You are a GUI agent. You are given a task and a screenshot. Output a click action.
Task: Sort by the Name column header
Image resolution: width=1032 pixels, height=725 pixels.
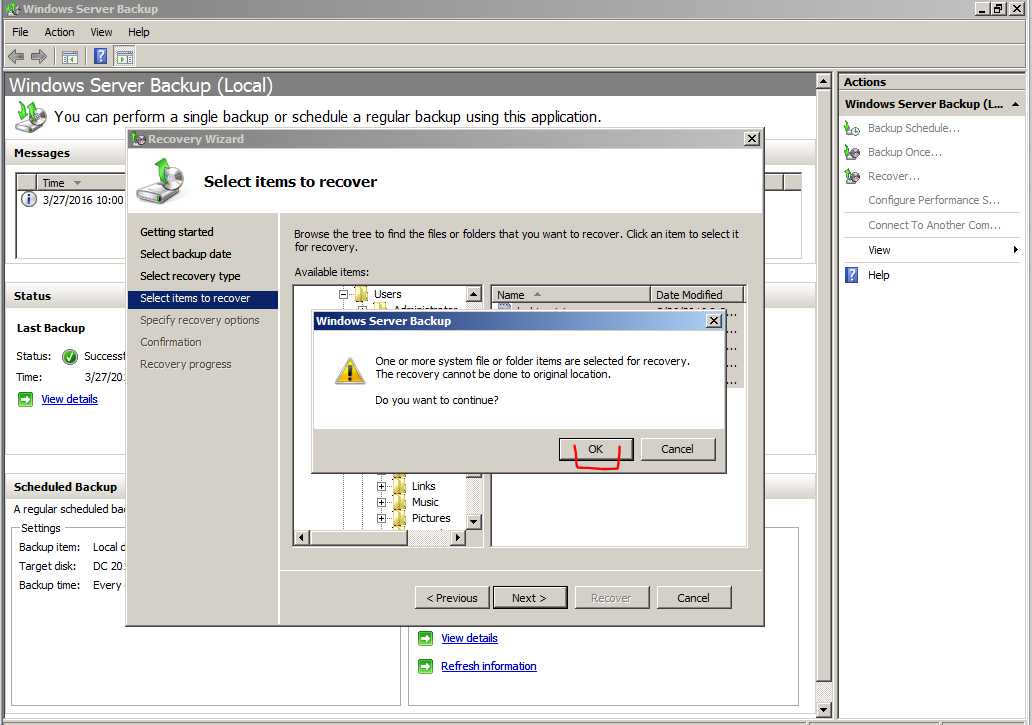571,295
